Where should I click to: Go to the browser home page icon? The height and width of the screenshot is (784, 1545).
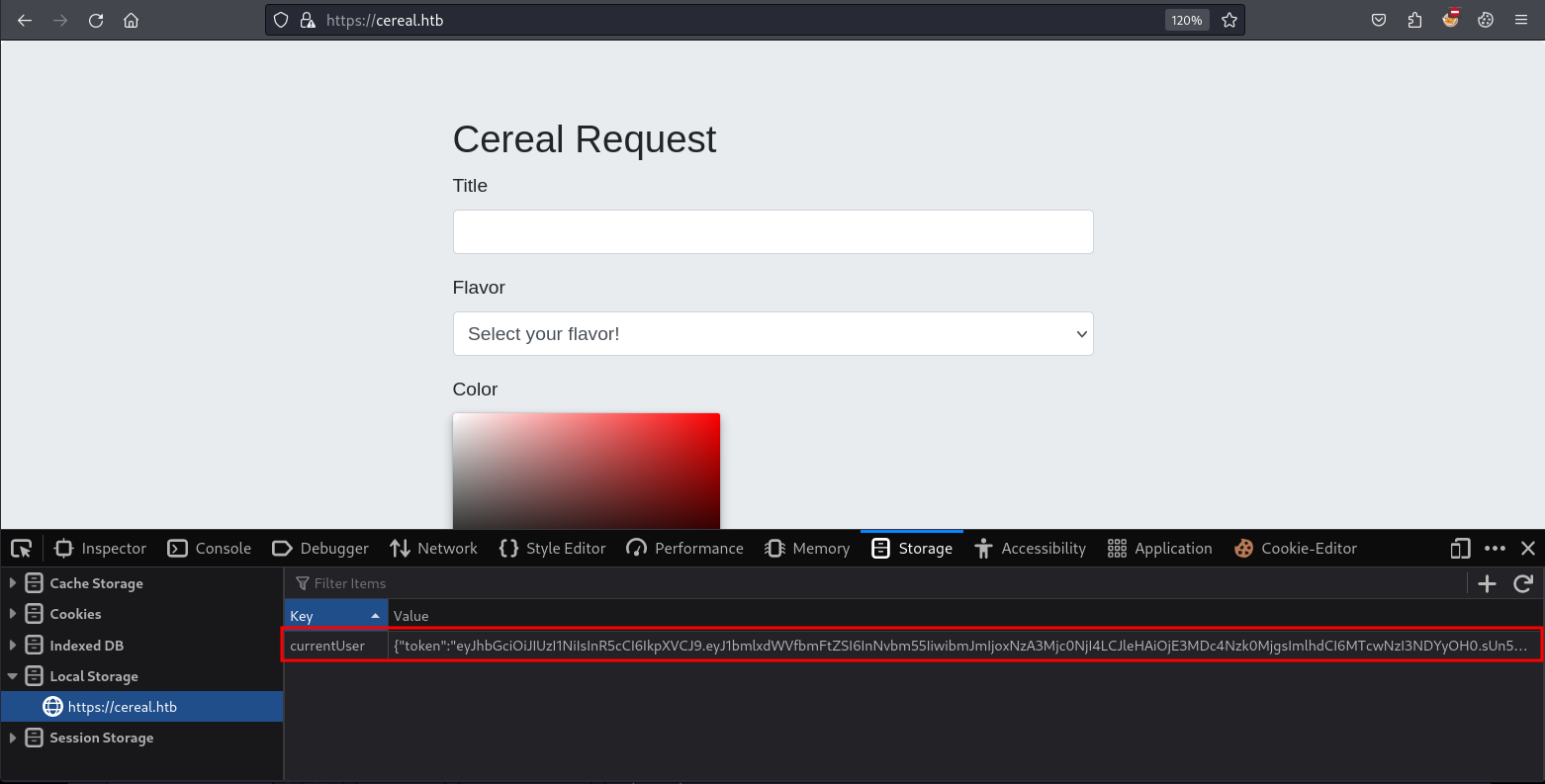tap(131, 20)
